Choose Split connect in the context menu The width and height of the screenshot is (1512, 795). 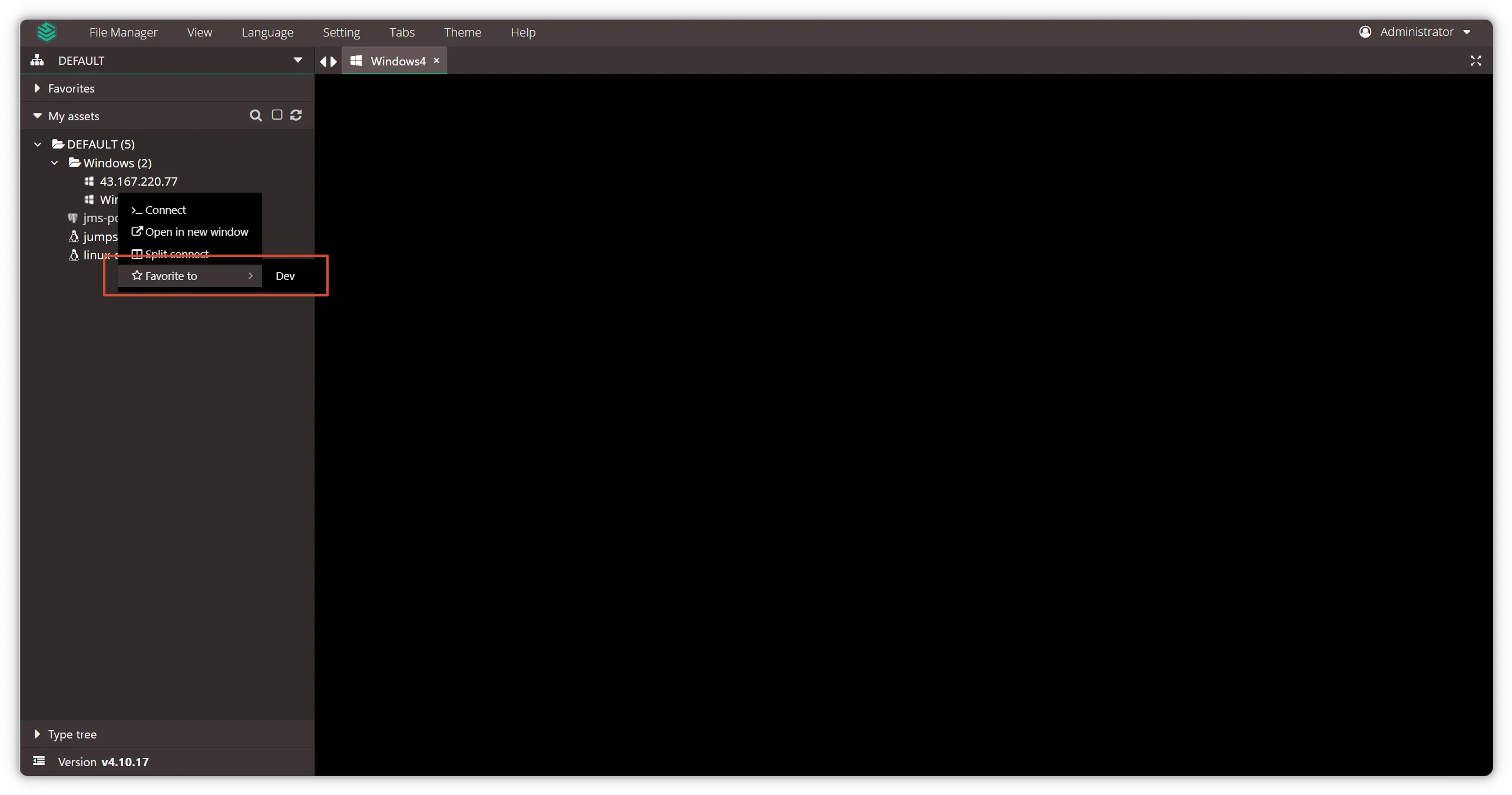pyautogui.click(x=190, y=254)
